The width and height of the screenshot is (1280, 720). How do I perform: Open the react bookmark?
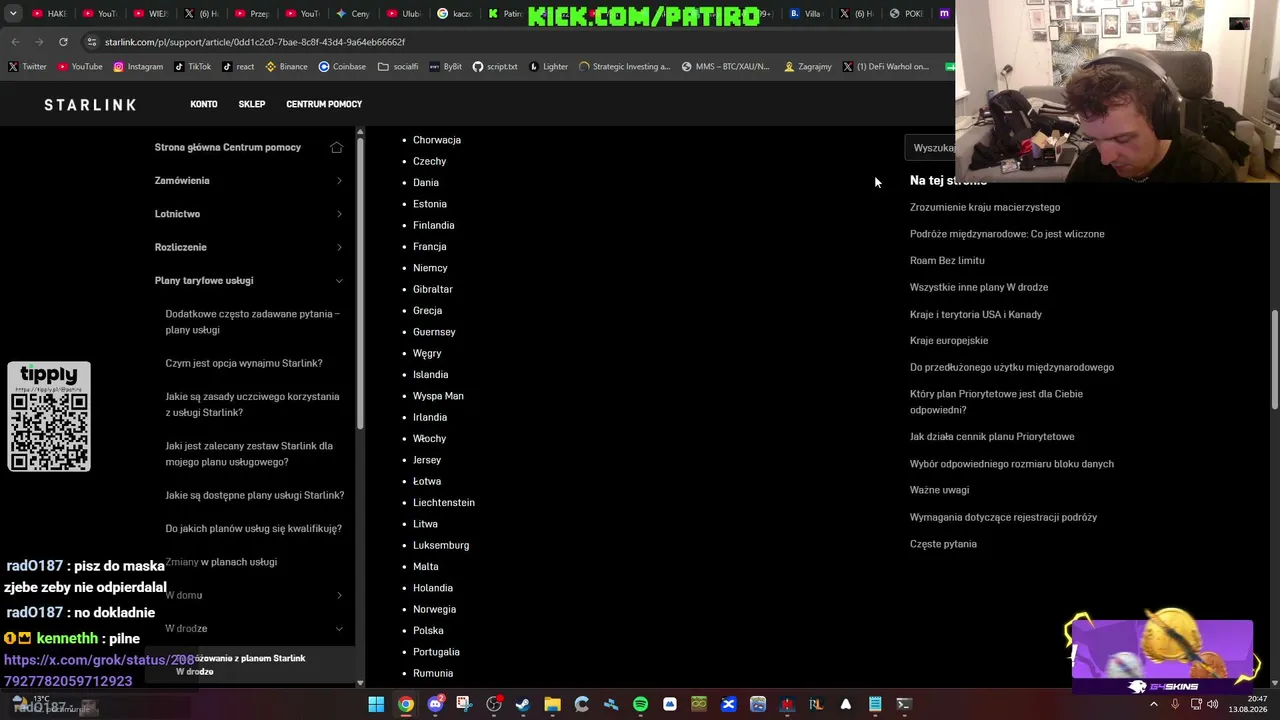[238, 67]
